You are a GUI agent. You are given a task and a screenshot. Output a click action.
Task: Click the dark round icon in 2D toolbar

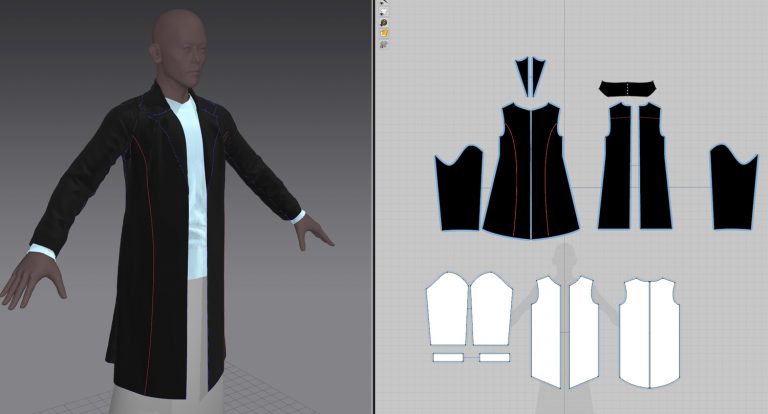384,23
